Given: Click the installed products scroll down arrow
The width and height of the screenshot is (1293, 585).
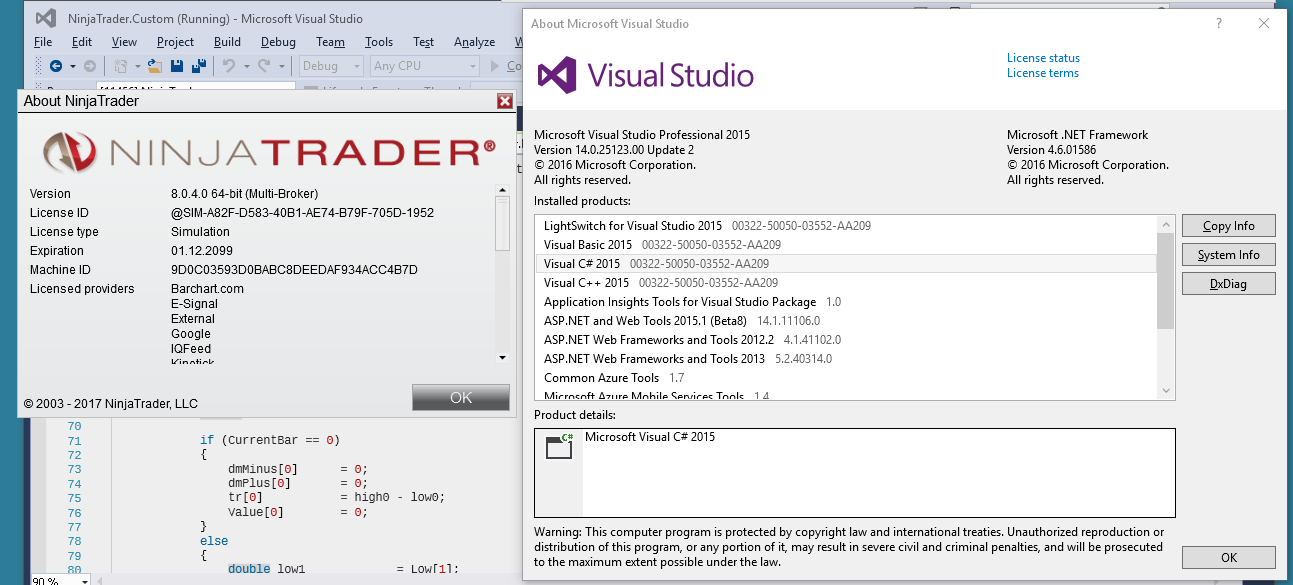Looking at the screenshot, I should click(x=1166, y=391).
